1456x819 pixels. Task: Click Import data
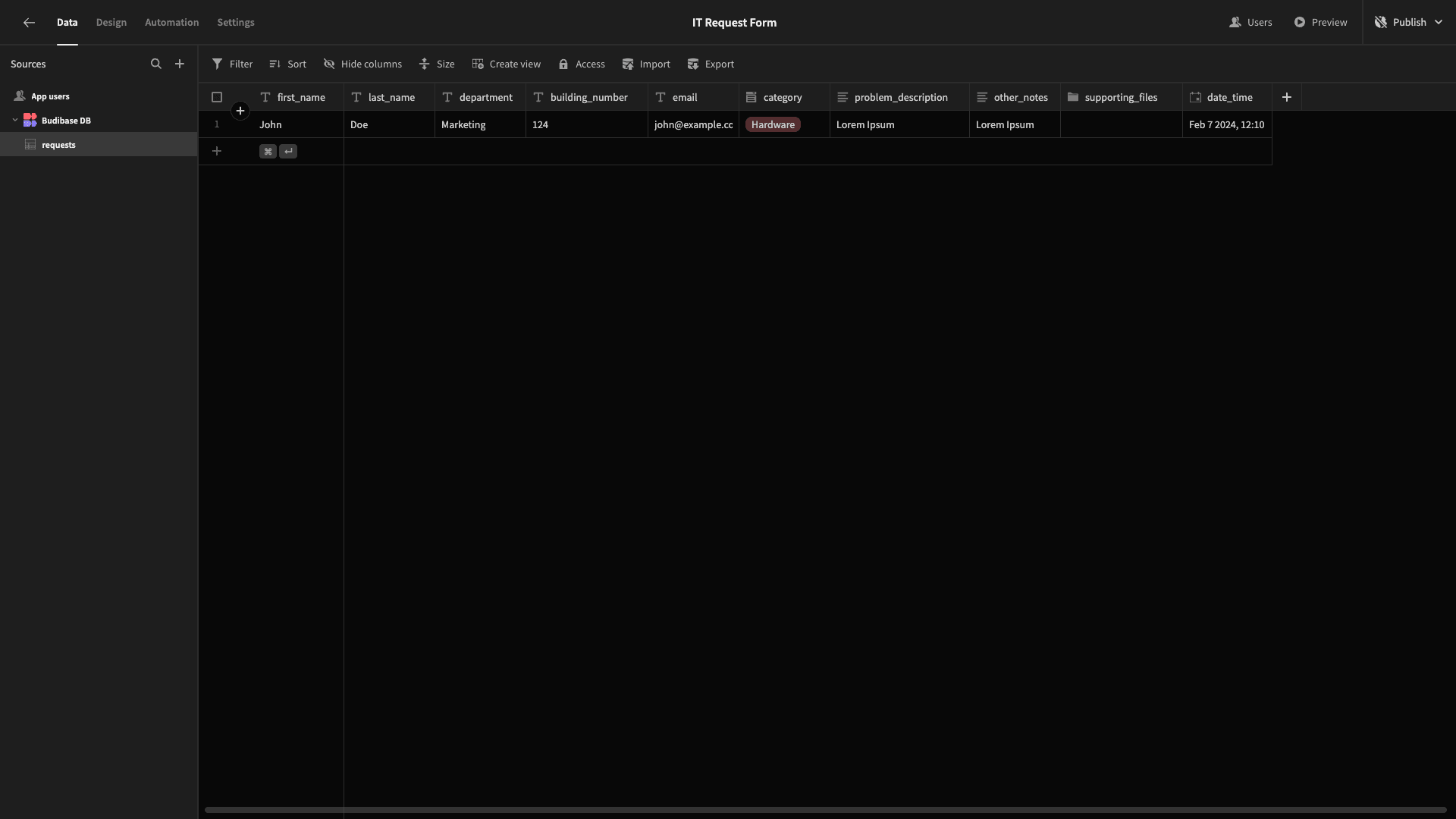click(646, 64)
